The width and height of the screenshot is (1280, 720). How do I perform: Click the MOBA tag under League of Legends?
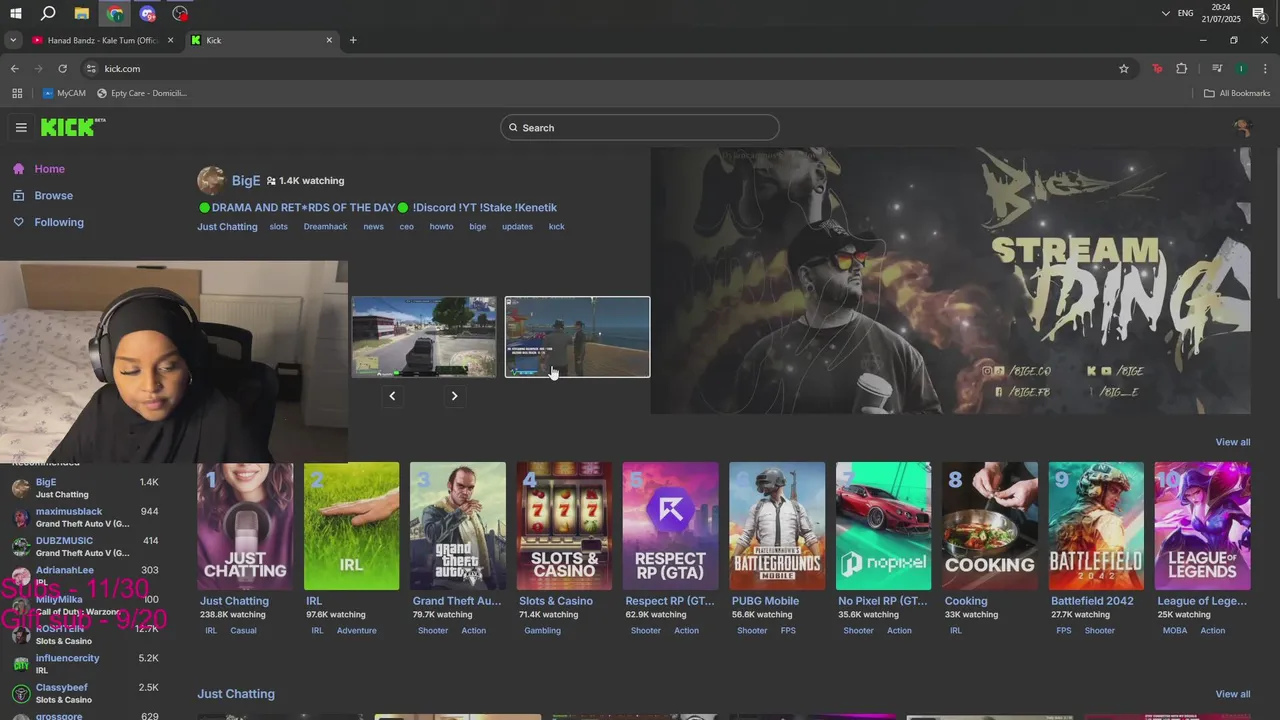click(x=1175, y=631)
